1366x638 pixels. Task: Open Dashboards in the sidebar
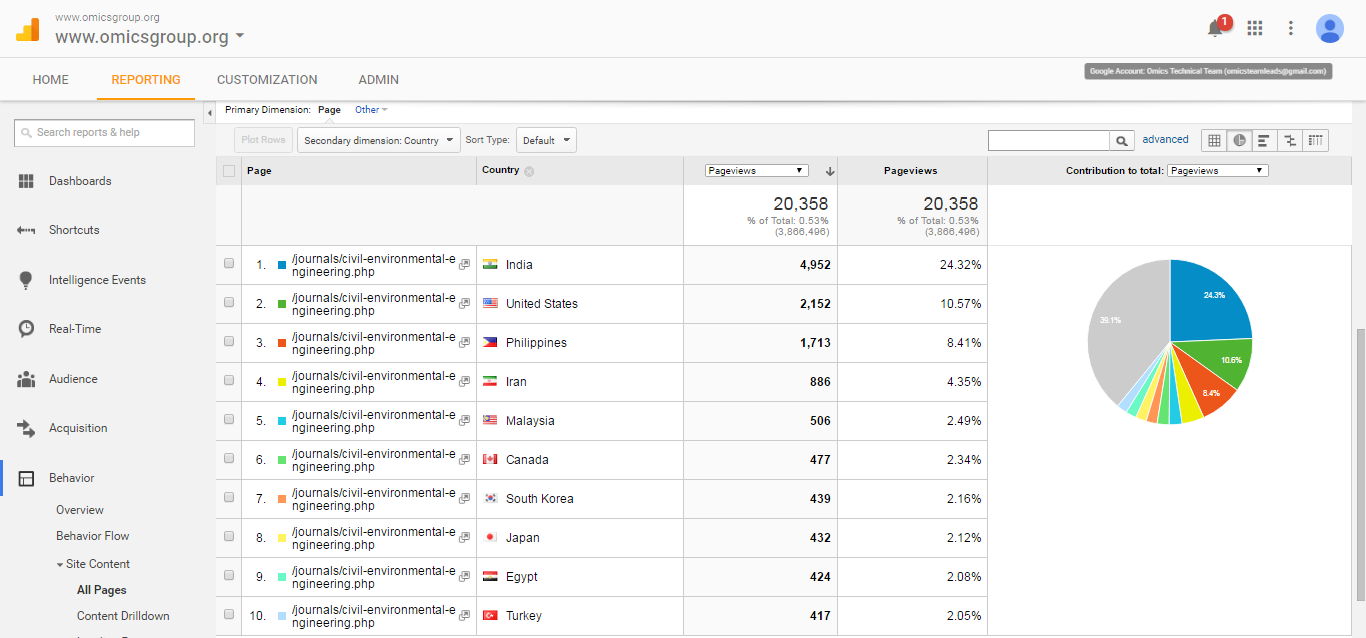pos(80,181)
